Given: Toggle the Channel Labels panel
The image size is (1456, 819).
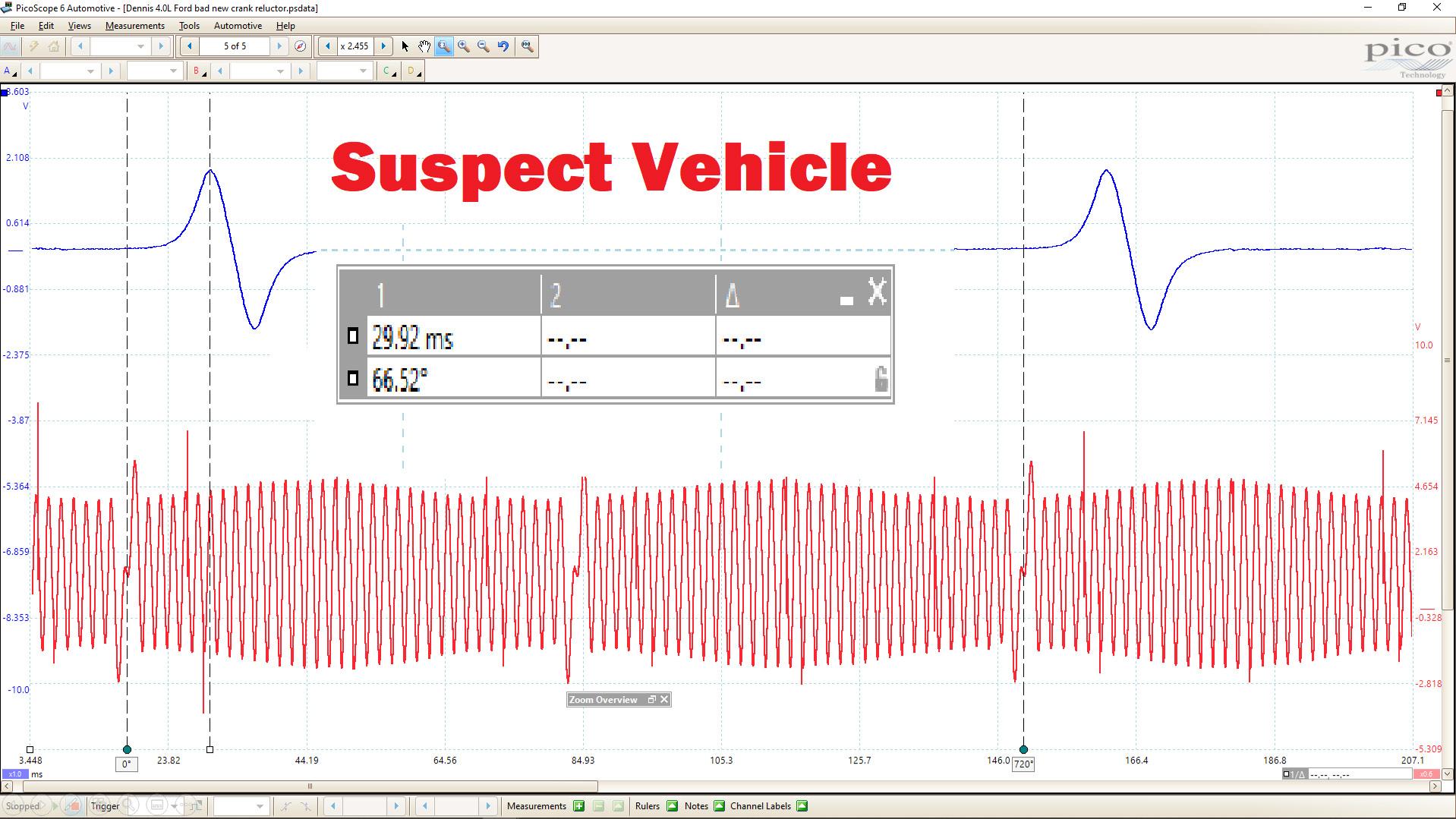Looking at the screenshot, I should coord(802,806).
